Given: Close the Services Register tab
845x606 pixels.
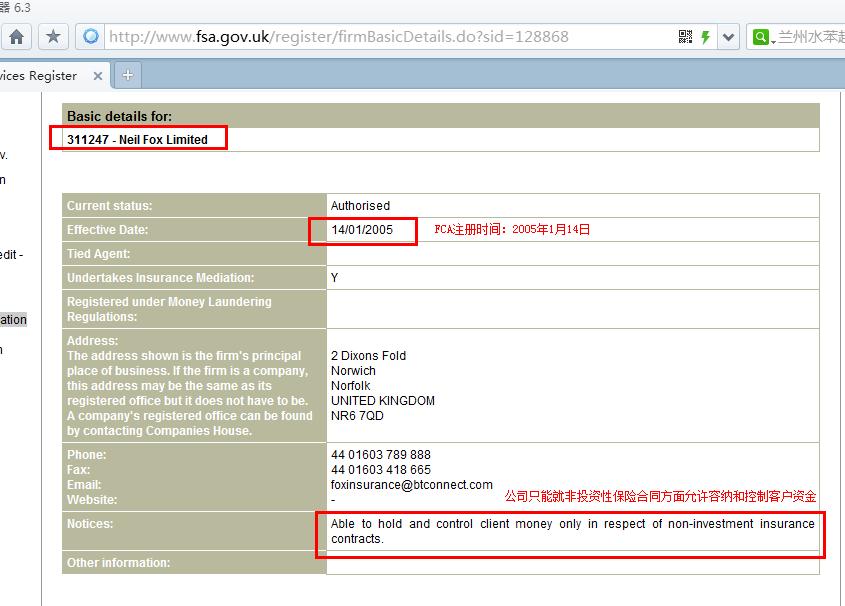Looking at the screenshot, I should [98, 76].
